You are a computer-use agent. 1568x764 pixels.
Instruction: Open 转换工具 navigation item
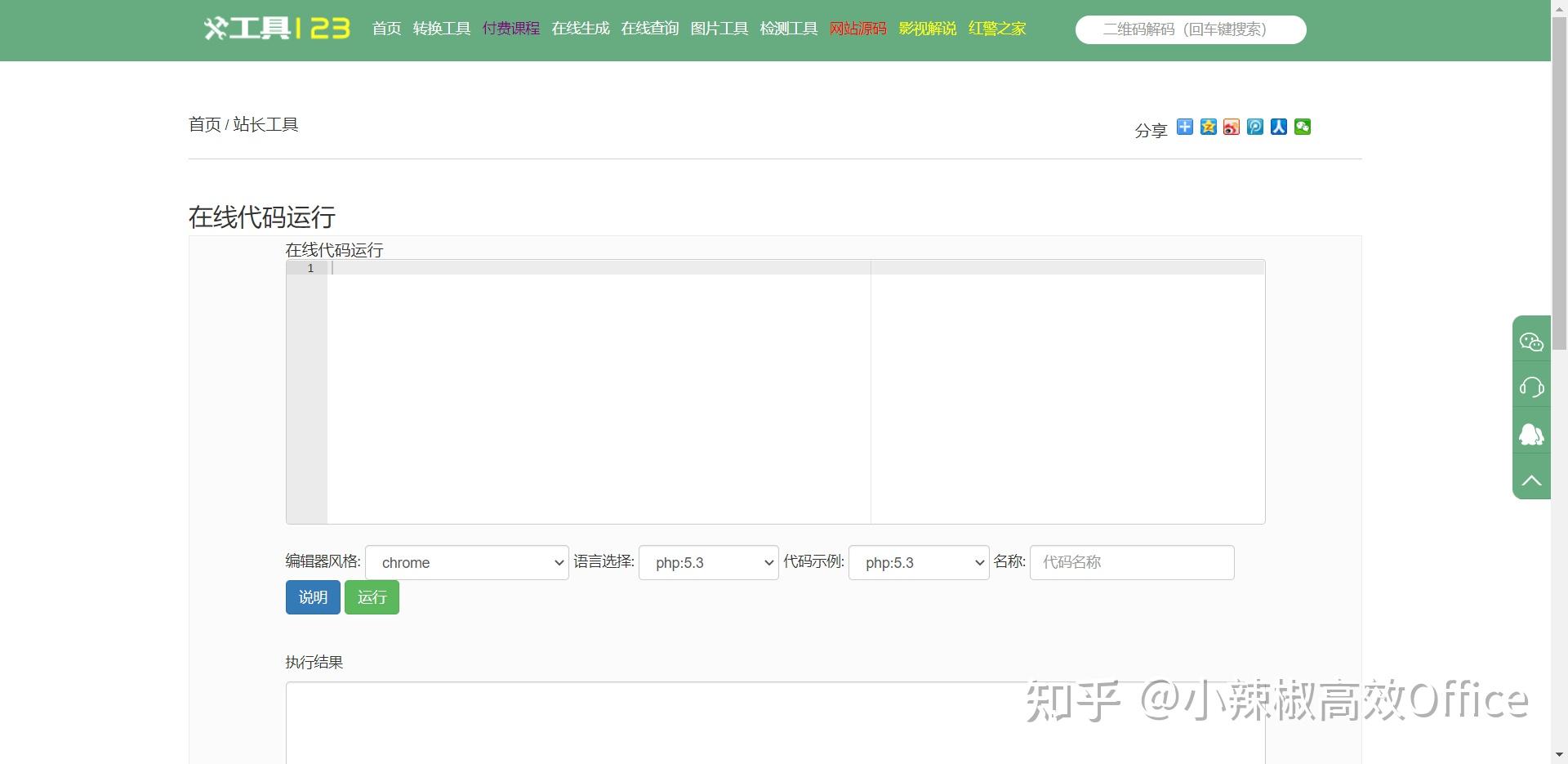click(x=442, y=29)
